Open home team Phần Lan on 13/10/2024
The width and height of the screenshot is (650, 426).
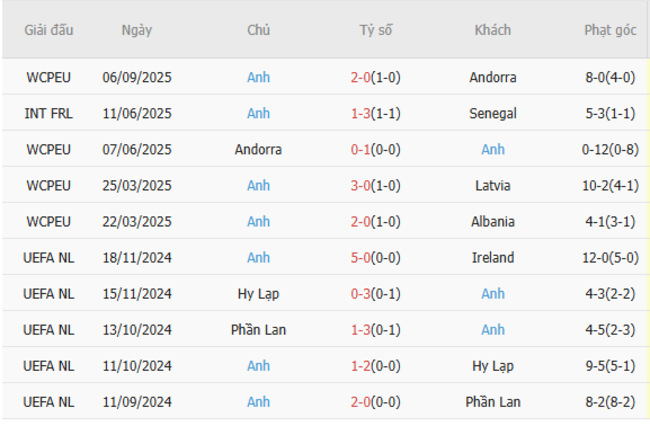point(258,329)
